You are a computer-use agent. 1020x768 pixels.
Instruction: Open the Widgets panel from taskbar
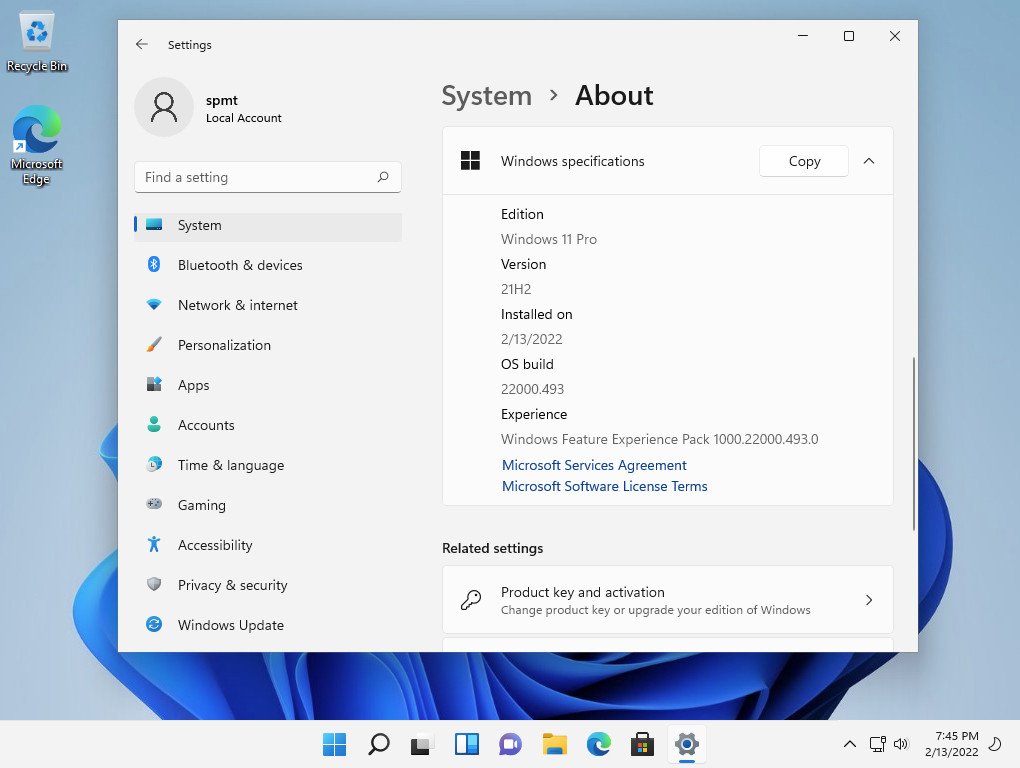click(466, 744)
